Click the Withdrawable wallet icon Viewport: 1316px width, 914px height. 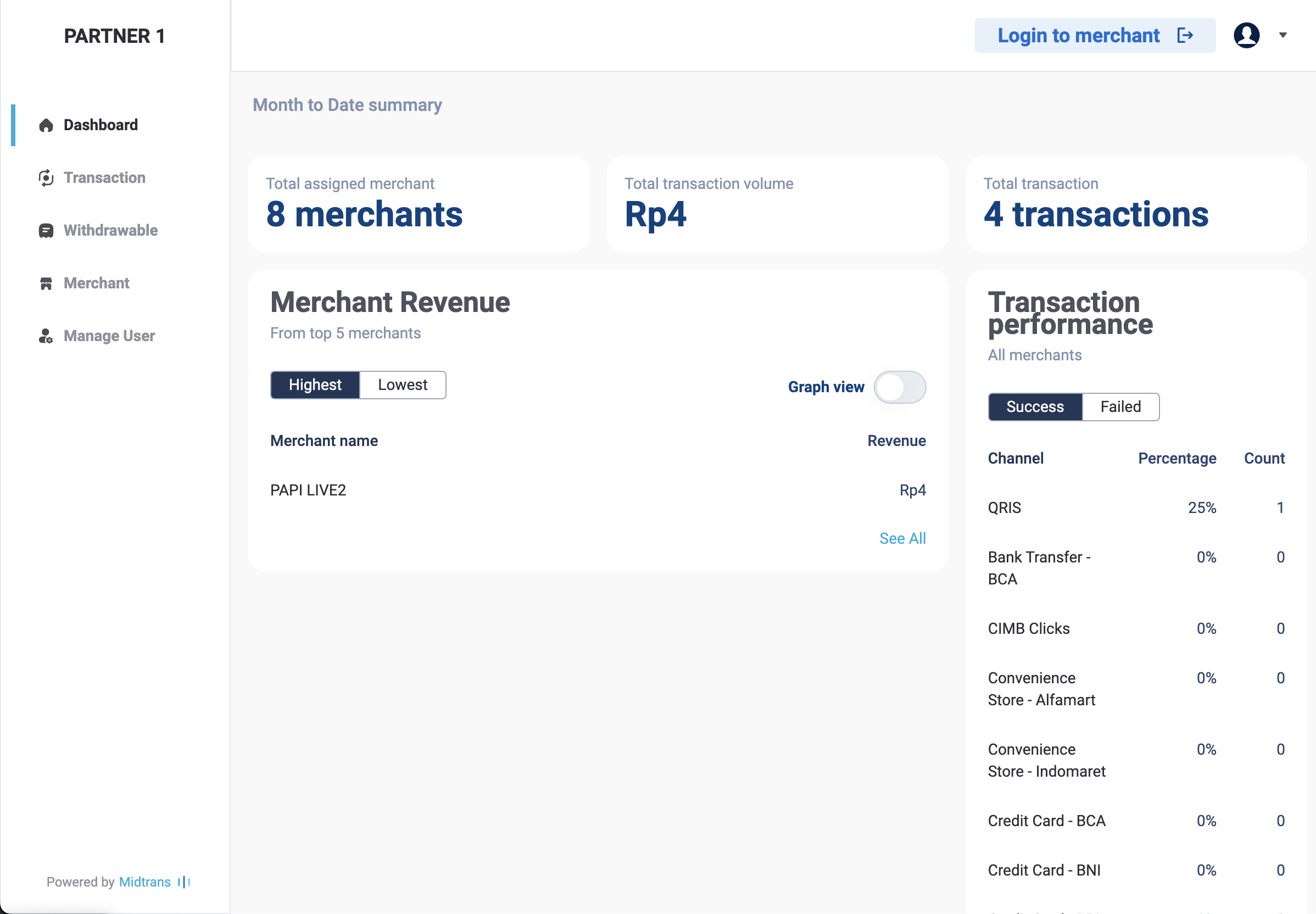(x=46, y=231)
